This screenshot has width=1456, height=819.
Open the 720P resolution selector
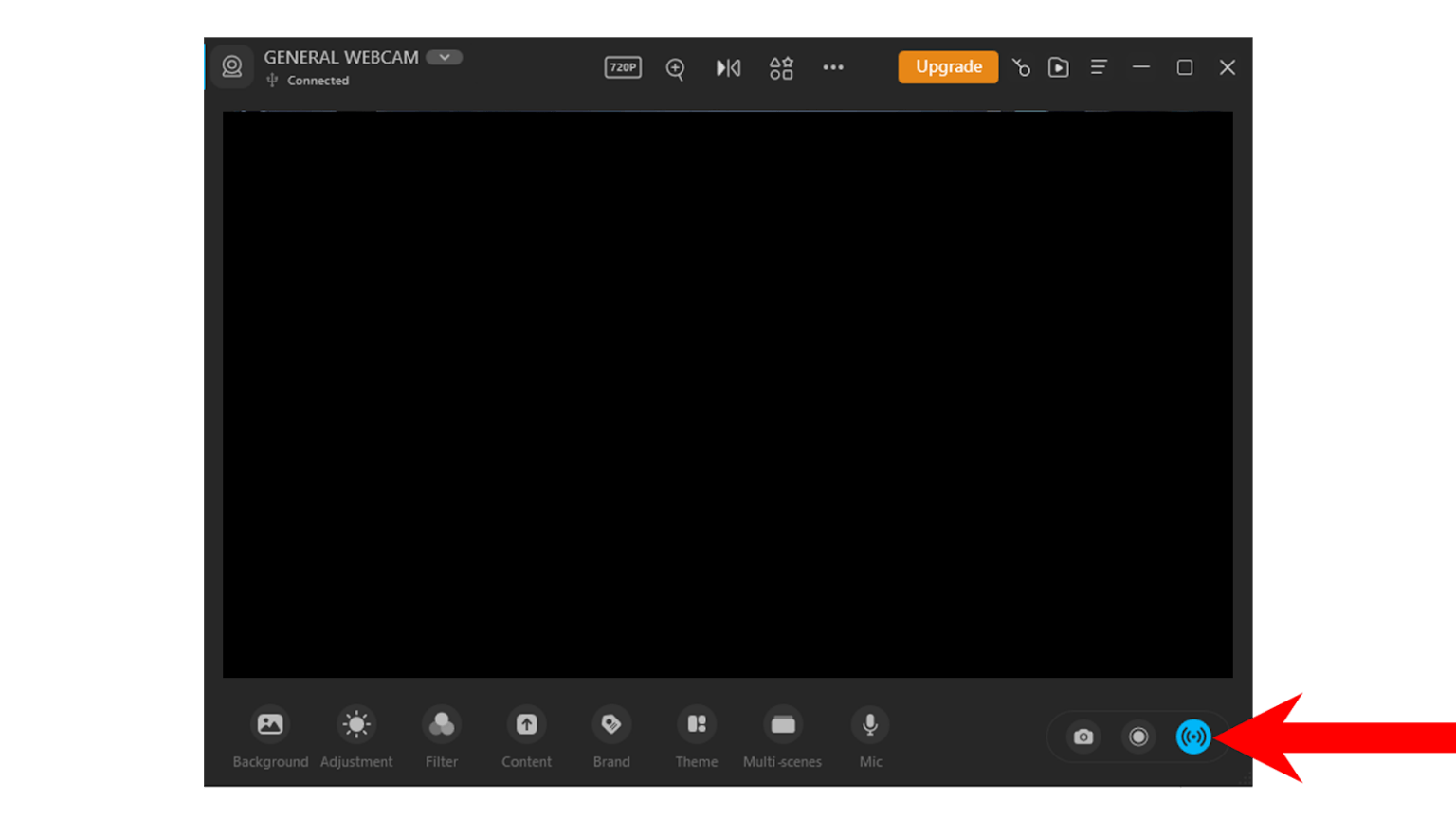[622, 67]
